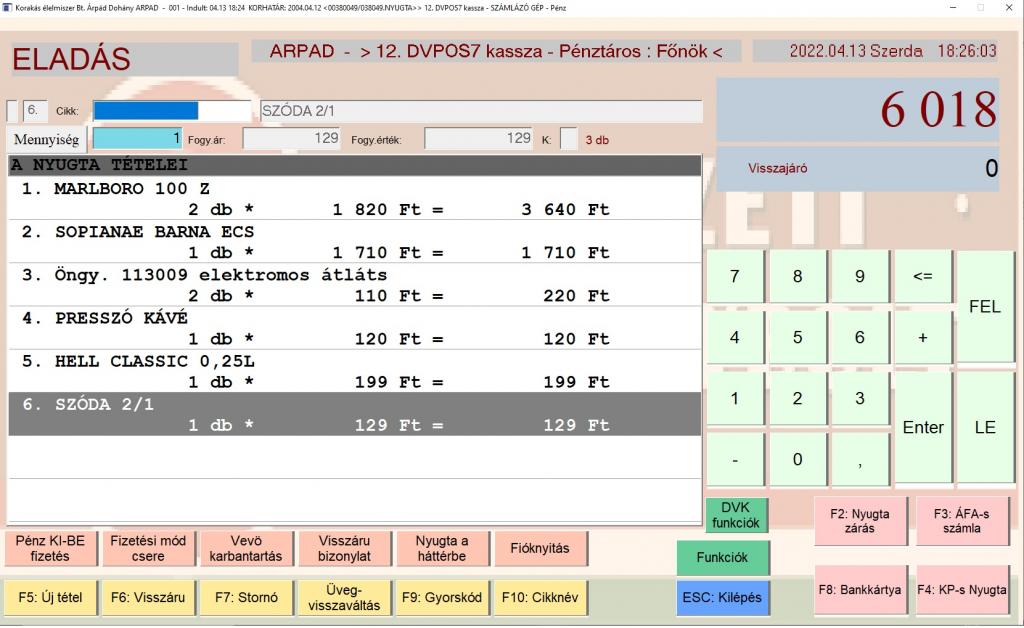Toggle the checkbox left of item number
Screen dimensions: 1024x628
click(x=12, y=111)
